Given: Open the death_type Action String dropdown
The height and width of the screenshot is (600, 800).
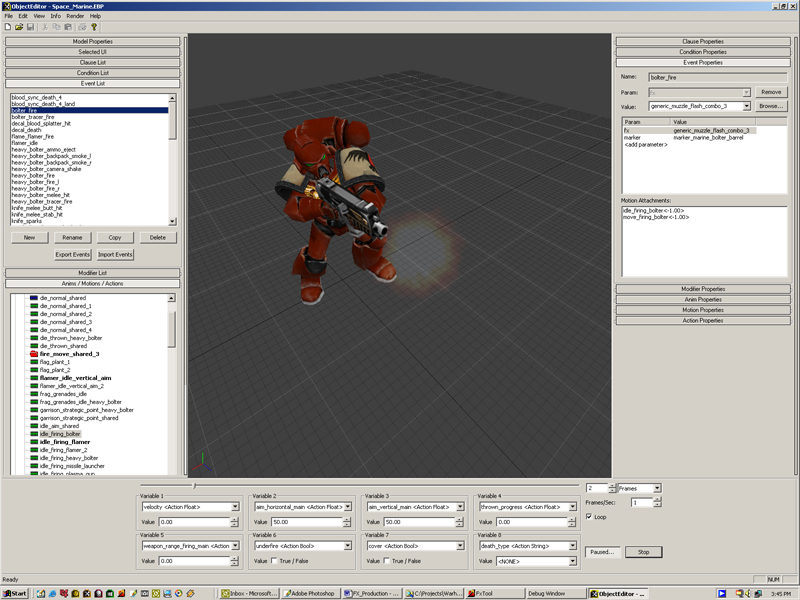Looking at the screenshot, I should click(x=572, y=546).
